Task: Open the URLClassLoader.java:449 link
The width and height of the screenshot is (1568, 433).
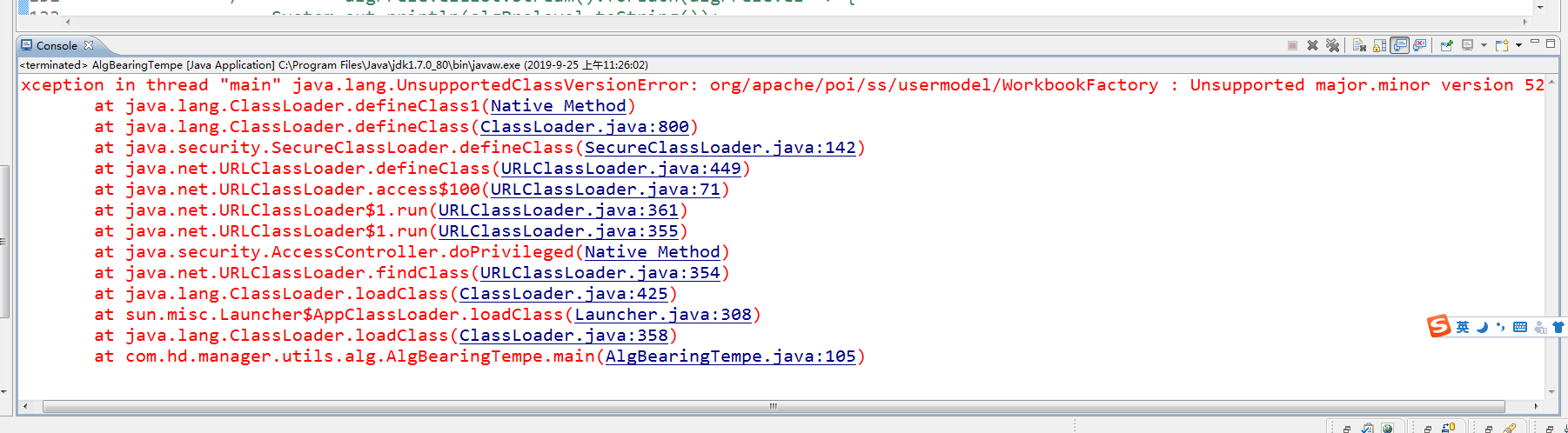Action: [621, 169]
